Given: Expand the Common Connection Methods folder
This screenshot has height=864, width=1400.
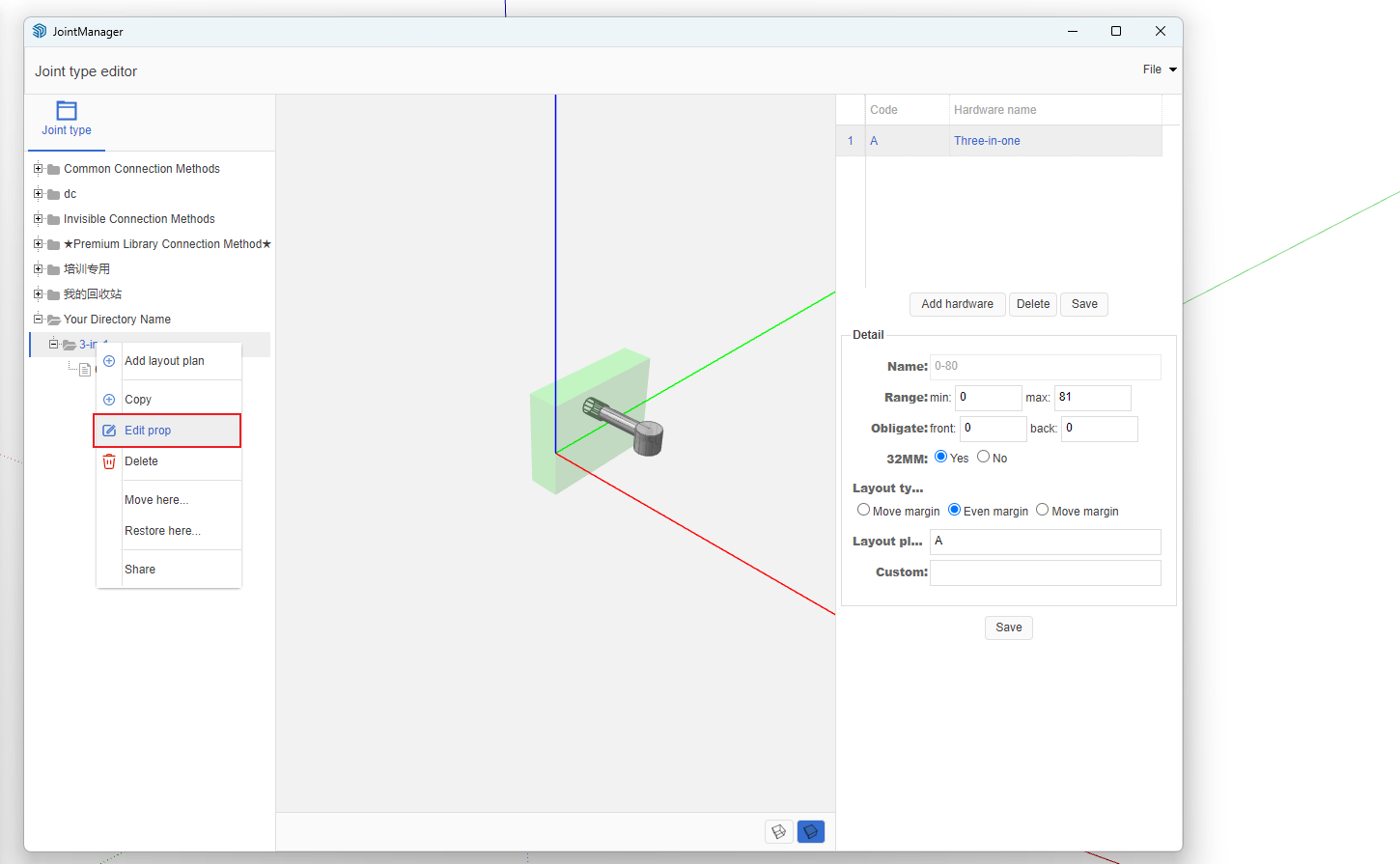Looking at the screenshot, I should 39,169.
